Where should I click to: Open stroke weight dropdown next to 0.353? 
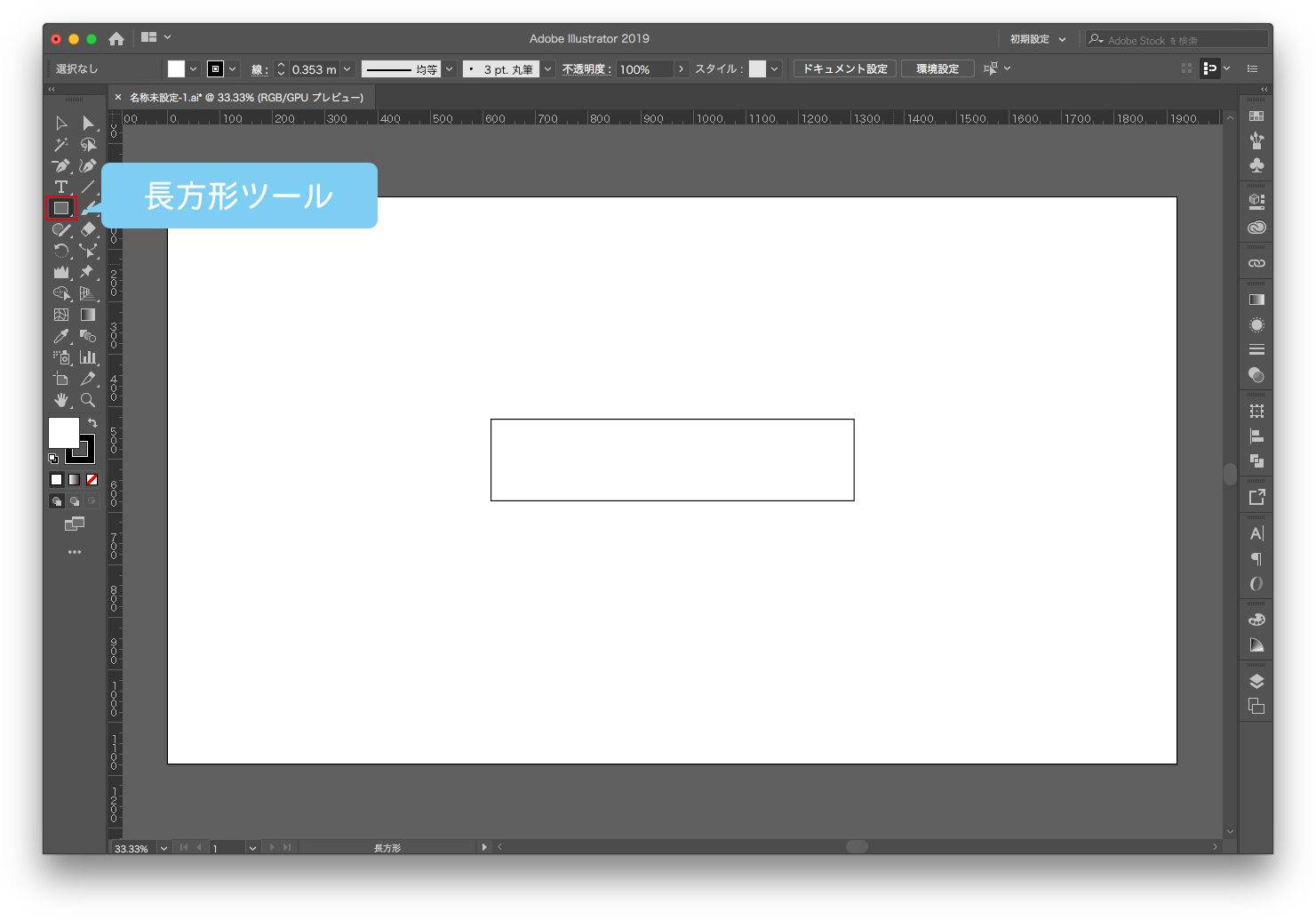pos(347,68)
